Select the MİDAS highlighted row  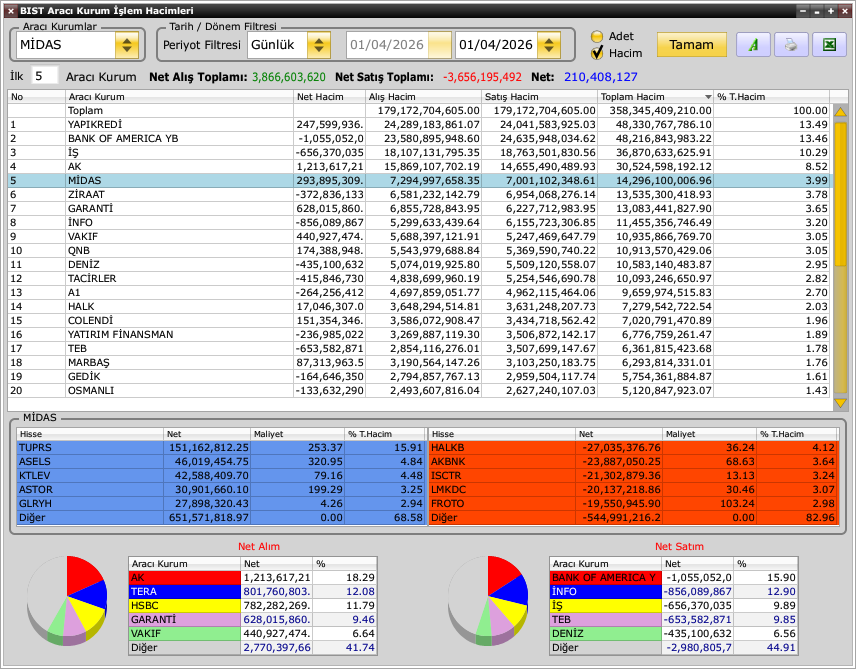[x=419, y=181]
